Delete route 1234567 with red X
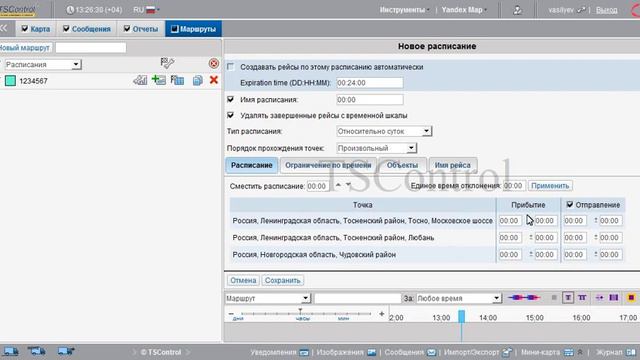The image size is (640, 360). [x=213, y=80]
